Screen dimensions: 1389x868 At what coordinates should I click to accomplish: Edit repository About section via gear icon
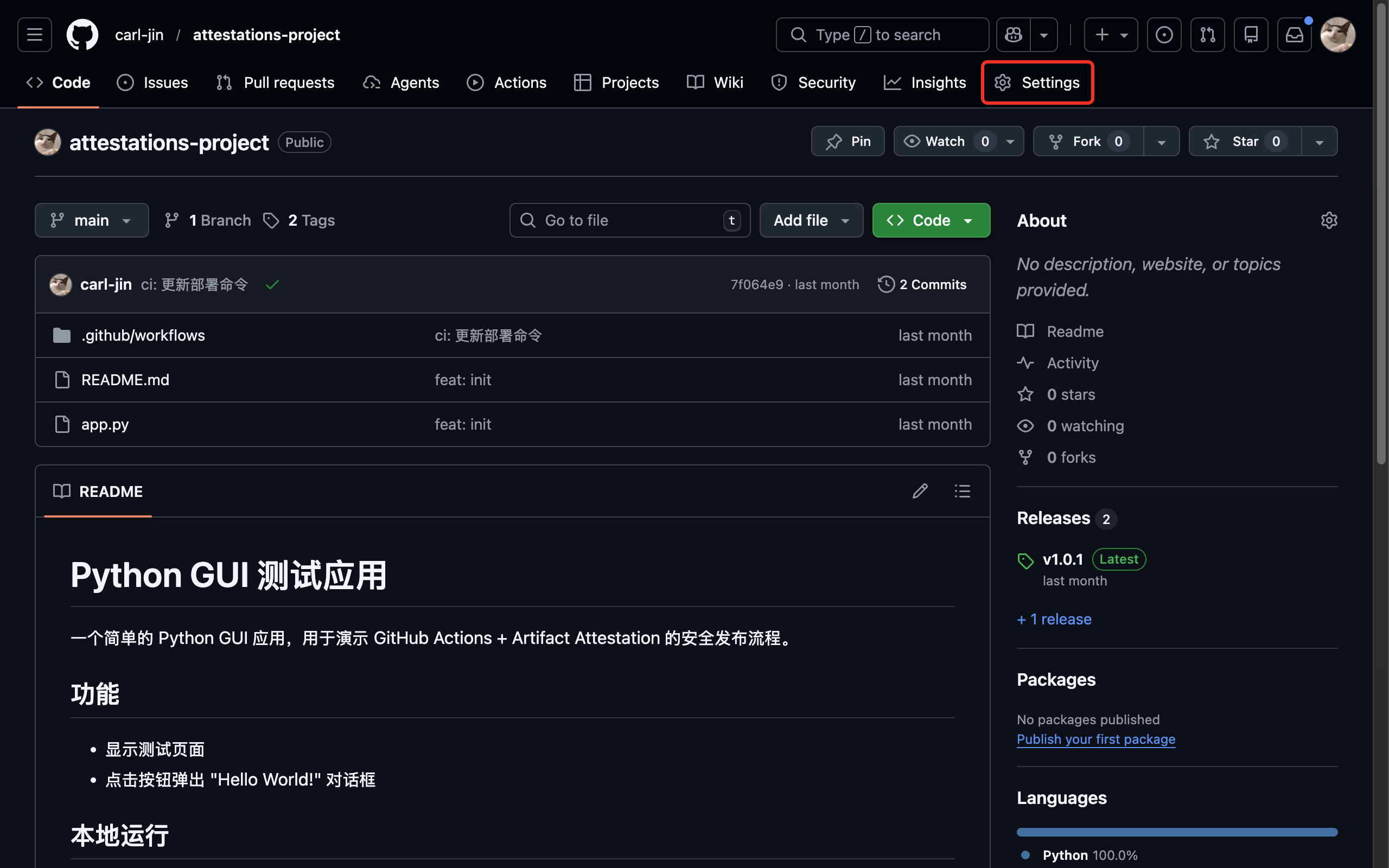1330,220
